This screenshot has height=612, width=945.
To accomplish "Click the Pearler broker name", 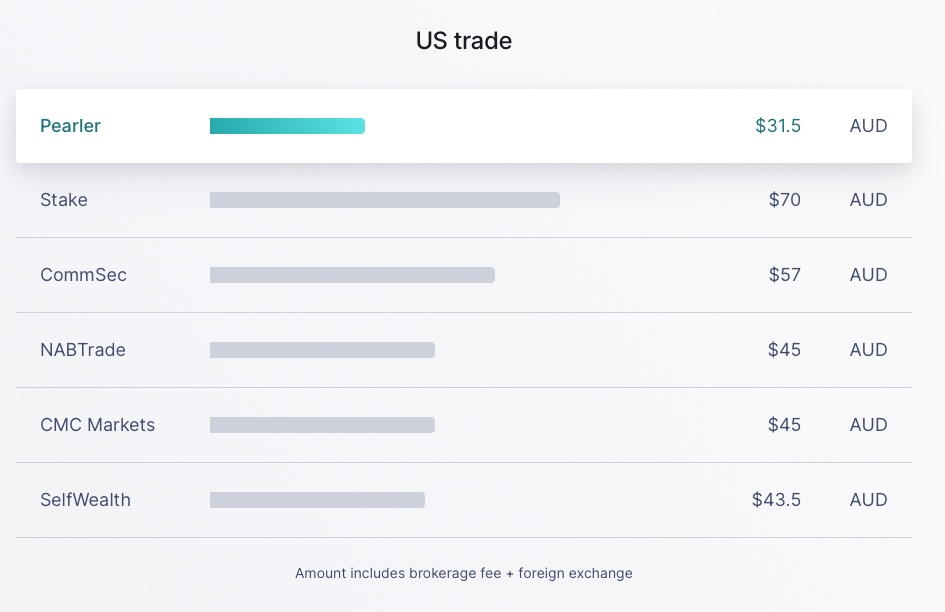I will click(x=70, y=126).
